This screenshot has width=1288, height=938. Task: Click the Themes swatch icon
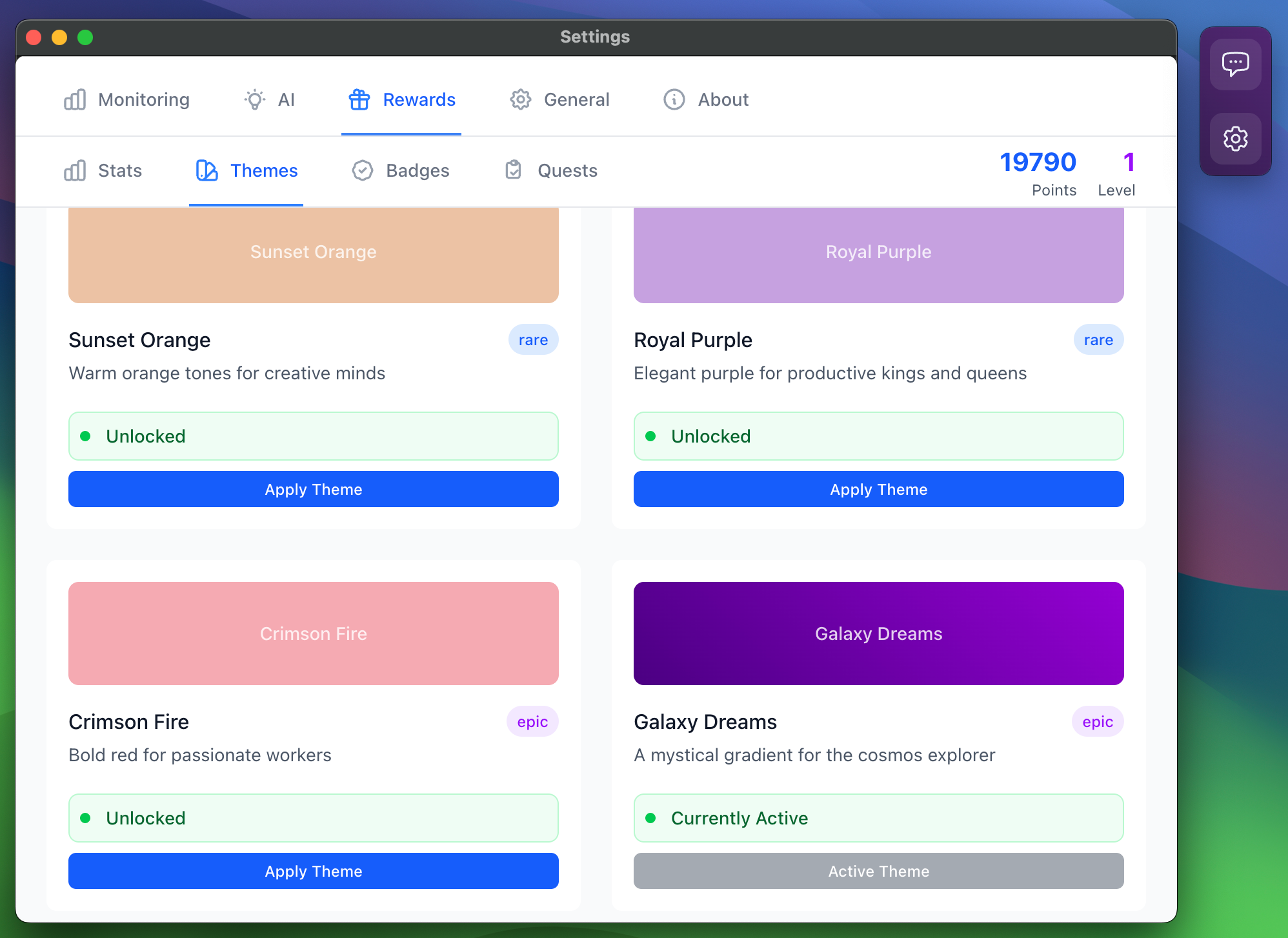pyautogui.click(x=206, y=170)
